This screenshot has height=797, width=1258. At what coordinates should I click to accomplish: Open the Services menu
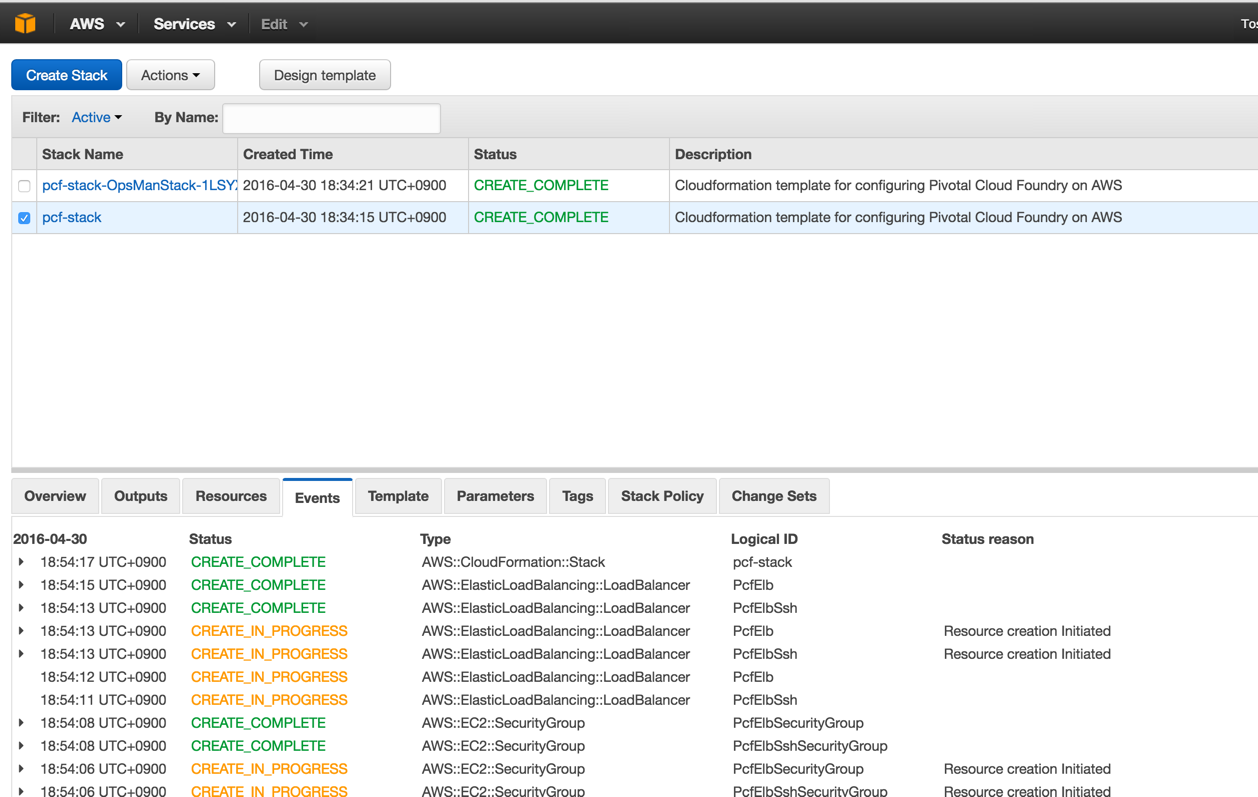(194, 24)
